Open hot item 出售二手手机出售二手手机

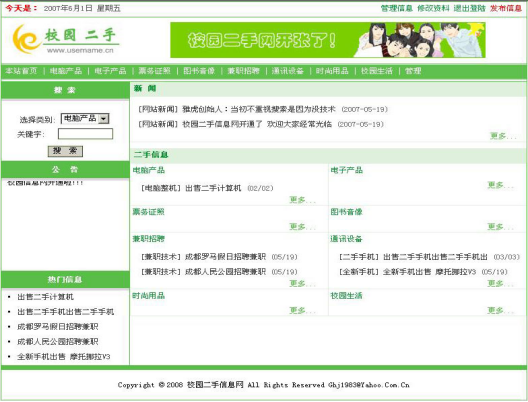pyautogui.click(x=66, y=312)
